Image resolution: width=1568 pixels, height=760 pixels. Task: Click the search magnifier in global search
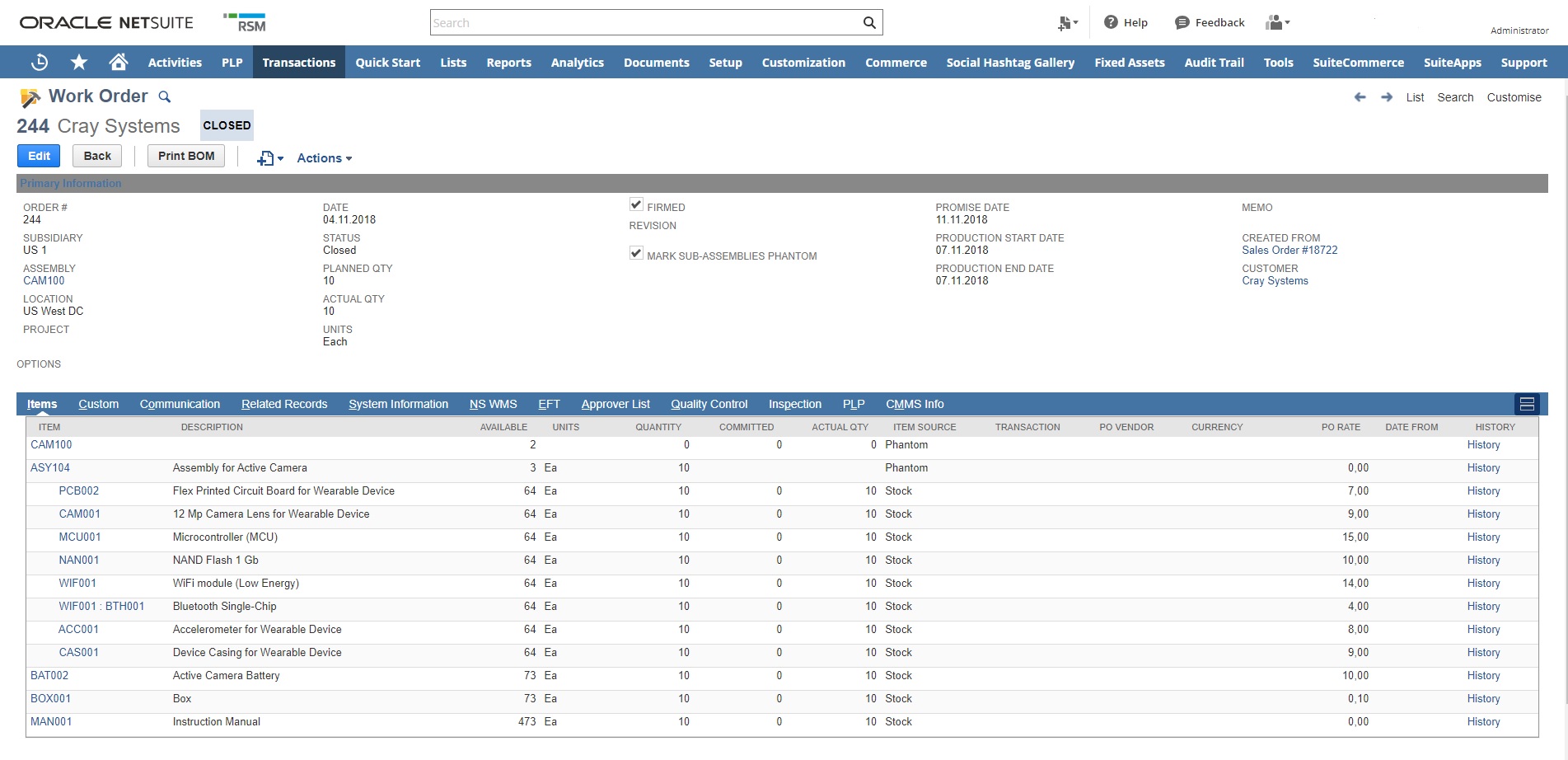pos(869,23)
